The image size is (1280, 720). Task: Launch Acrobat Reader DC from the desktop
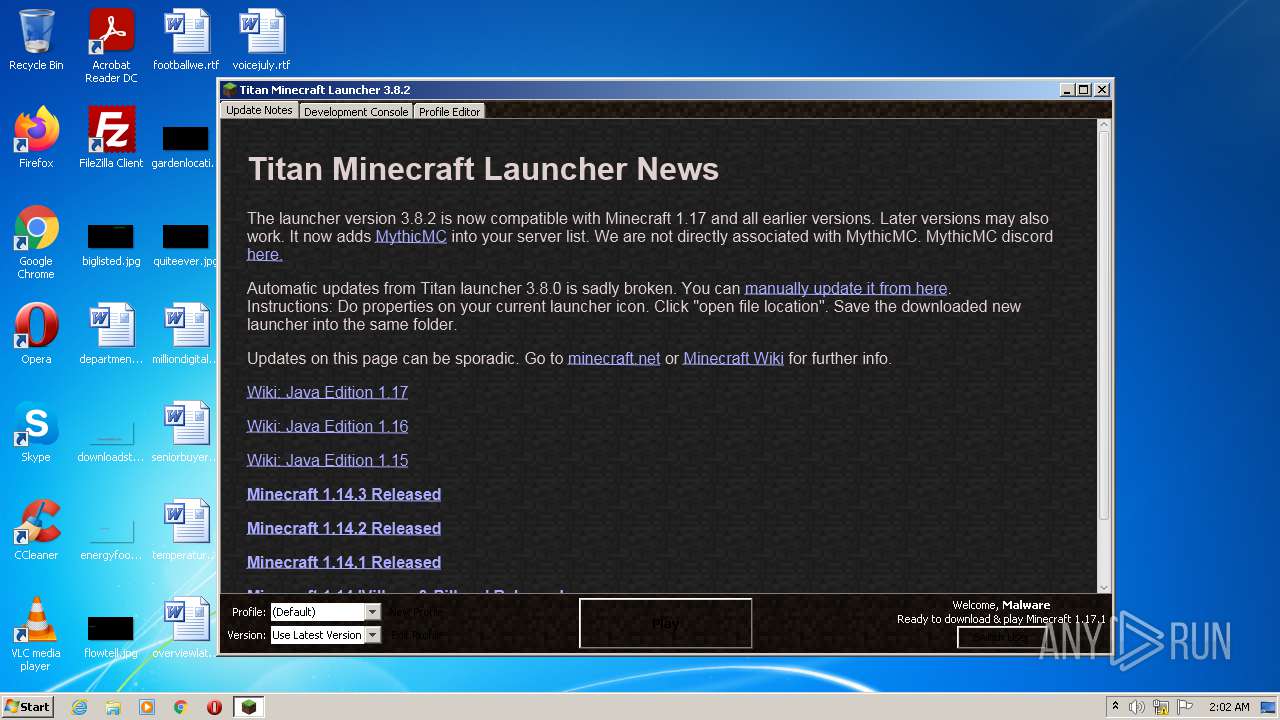click(x=111, y=46)
